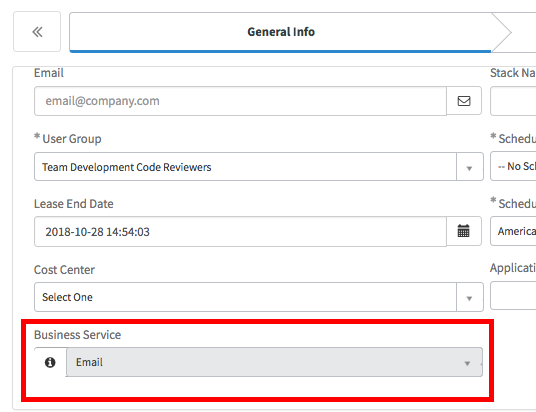The width and height of the screenshot is (536, 412).
Task: Click into the Email input field
Action: tap(240, 101)
